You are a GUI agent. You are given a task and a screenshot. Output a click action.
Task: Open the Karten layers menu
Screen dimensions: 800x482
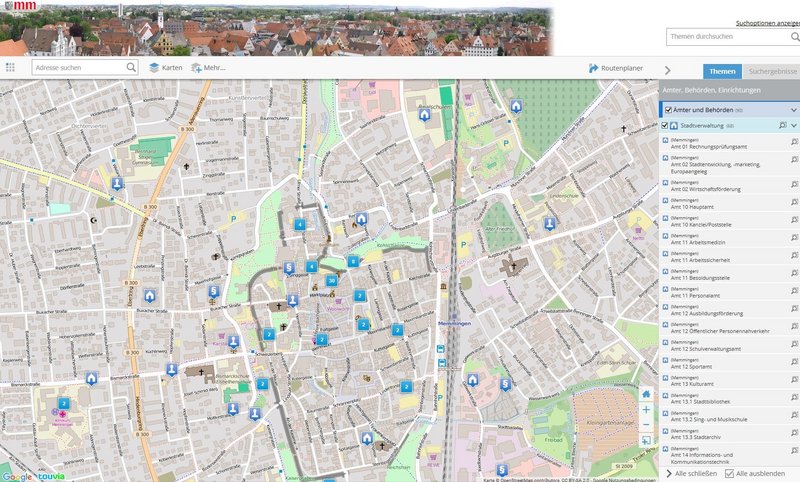click(165, 67)
